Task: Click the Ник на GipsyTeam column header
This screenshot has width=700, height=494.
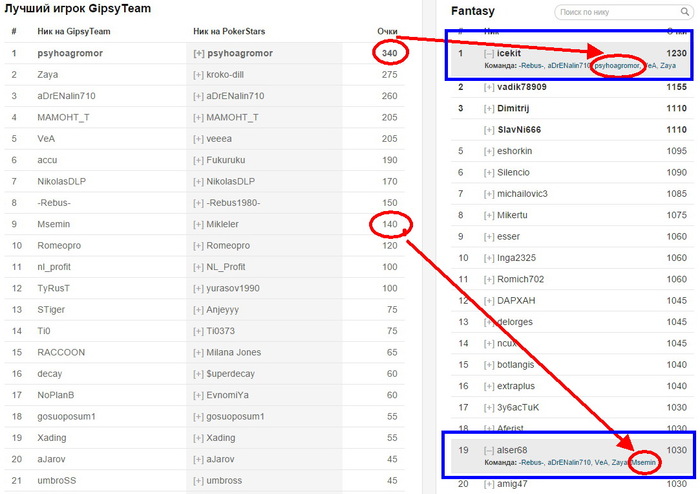Action: tap(74, 31)
